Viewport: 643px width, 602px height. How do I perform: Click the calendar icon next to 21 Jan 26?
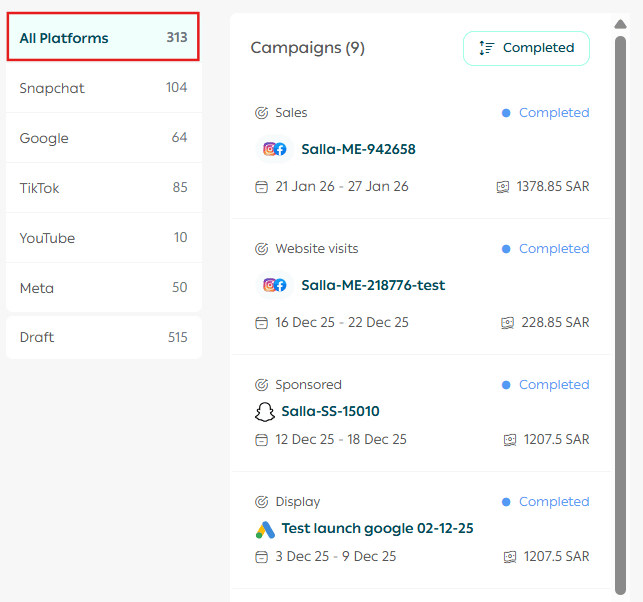click(262, 187)
